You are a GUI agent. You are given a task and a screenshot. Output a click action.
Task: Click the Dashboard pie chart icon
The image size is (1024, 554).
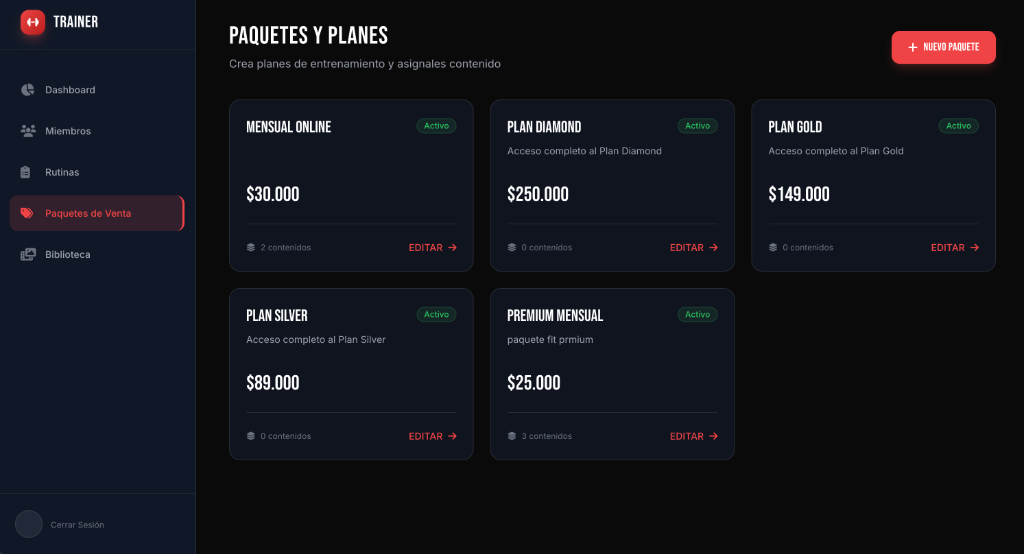click(x=28, y=90)
